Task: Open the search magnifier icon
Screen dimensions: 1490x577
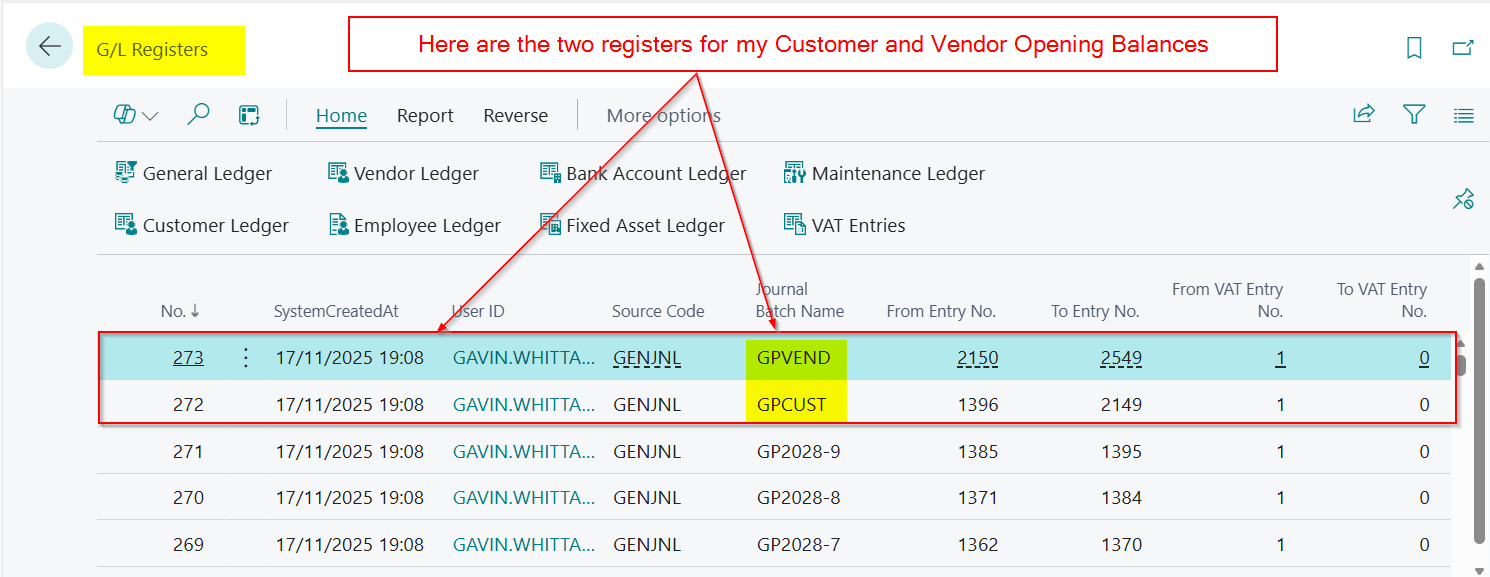Action: (x=199, y=115)
